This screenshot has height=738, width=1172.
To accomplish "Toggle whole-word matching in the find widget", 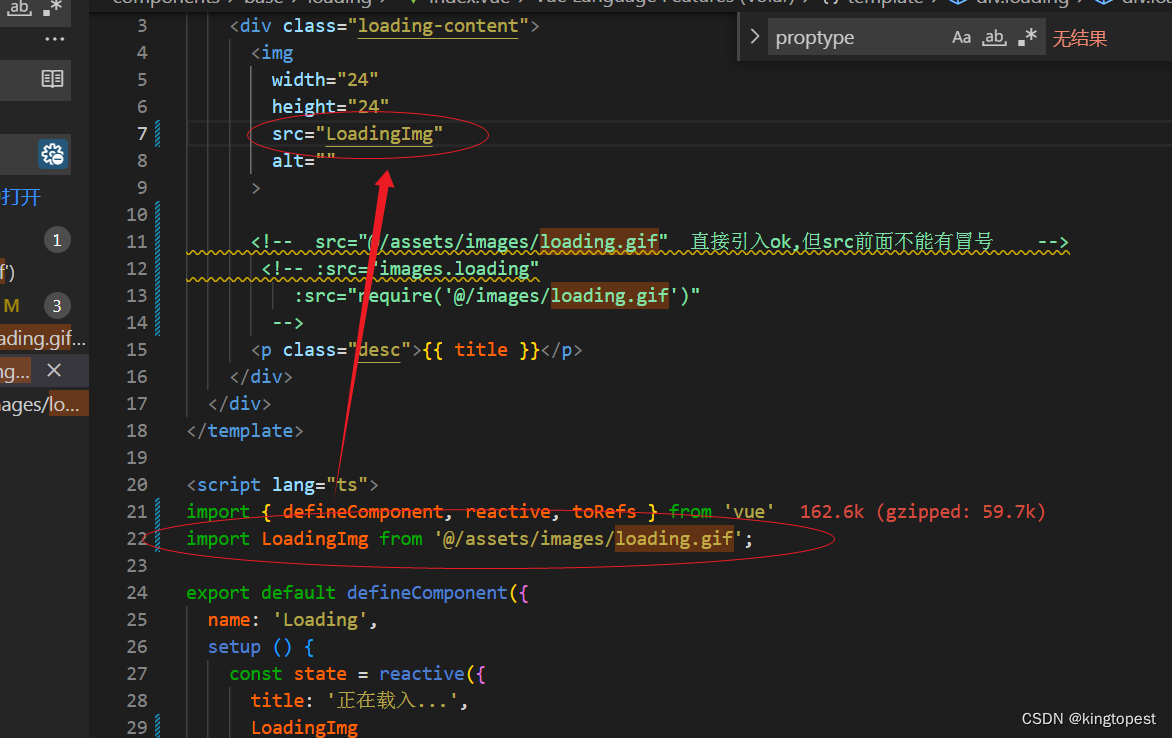I will 993,37.
